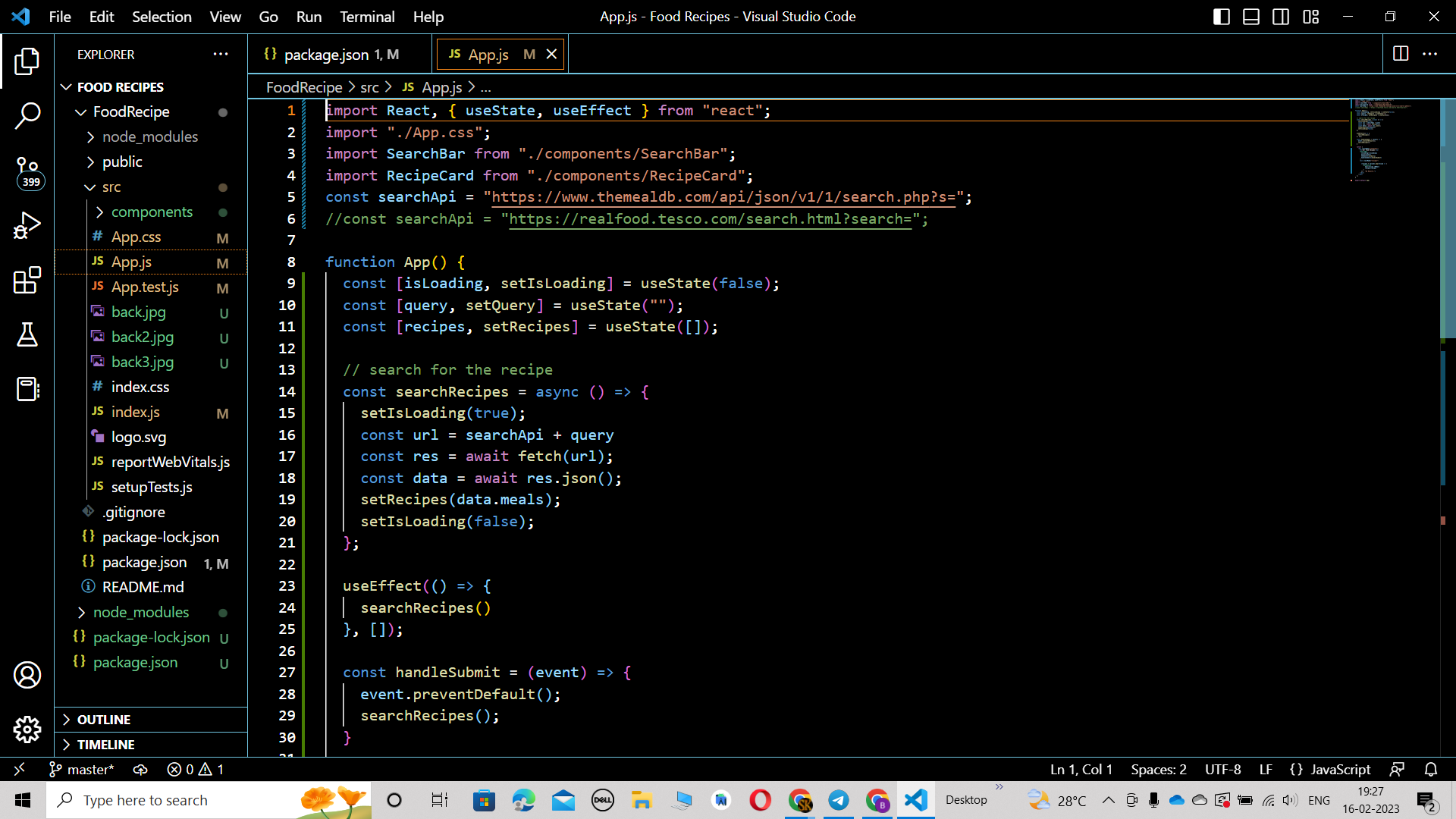Click the src breadcrumb segment

(x=369, y=87)
